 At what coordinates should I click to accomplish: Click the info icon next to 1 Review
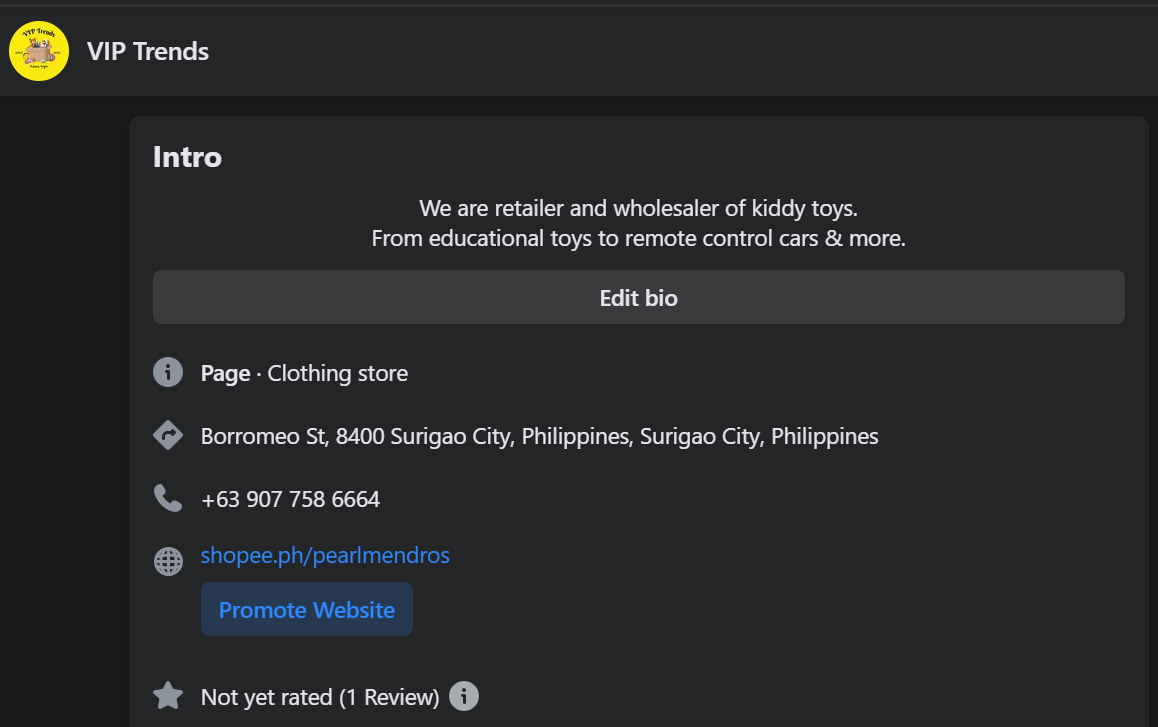click(464, 696)
